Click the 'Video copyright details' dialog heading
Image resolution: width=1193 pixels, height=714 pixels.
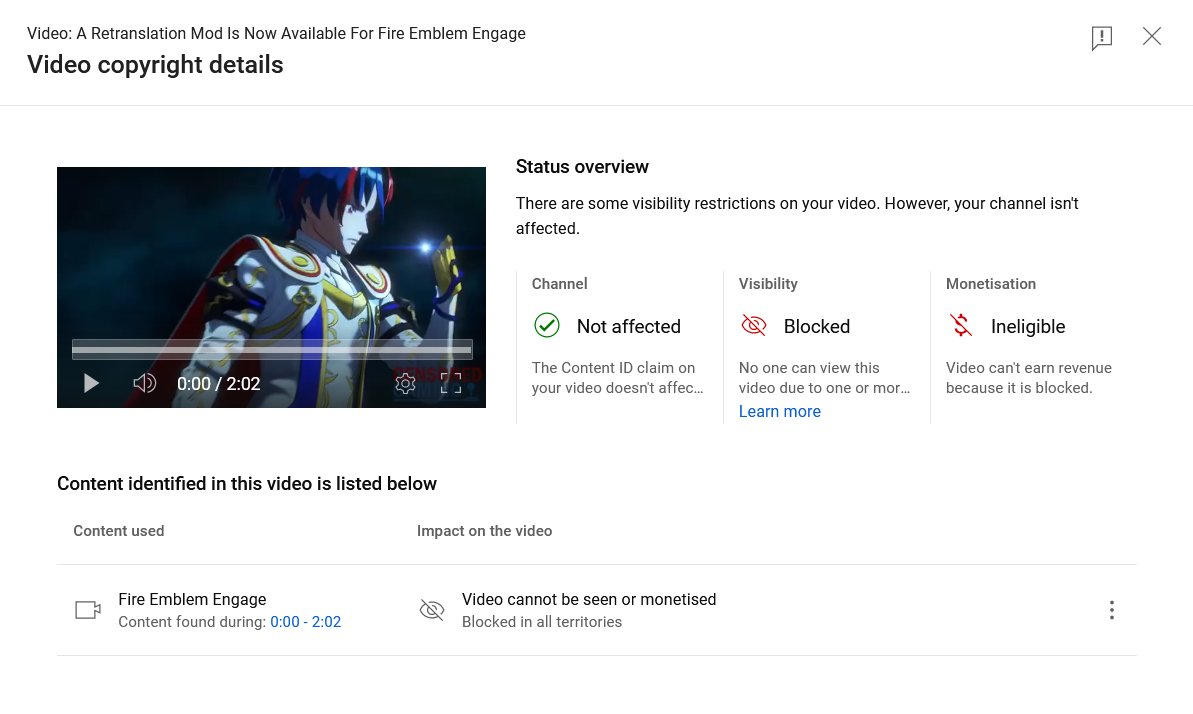155,65
